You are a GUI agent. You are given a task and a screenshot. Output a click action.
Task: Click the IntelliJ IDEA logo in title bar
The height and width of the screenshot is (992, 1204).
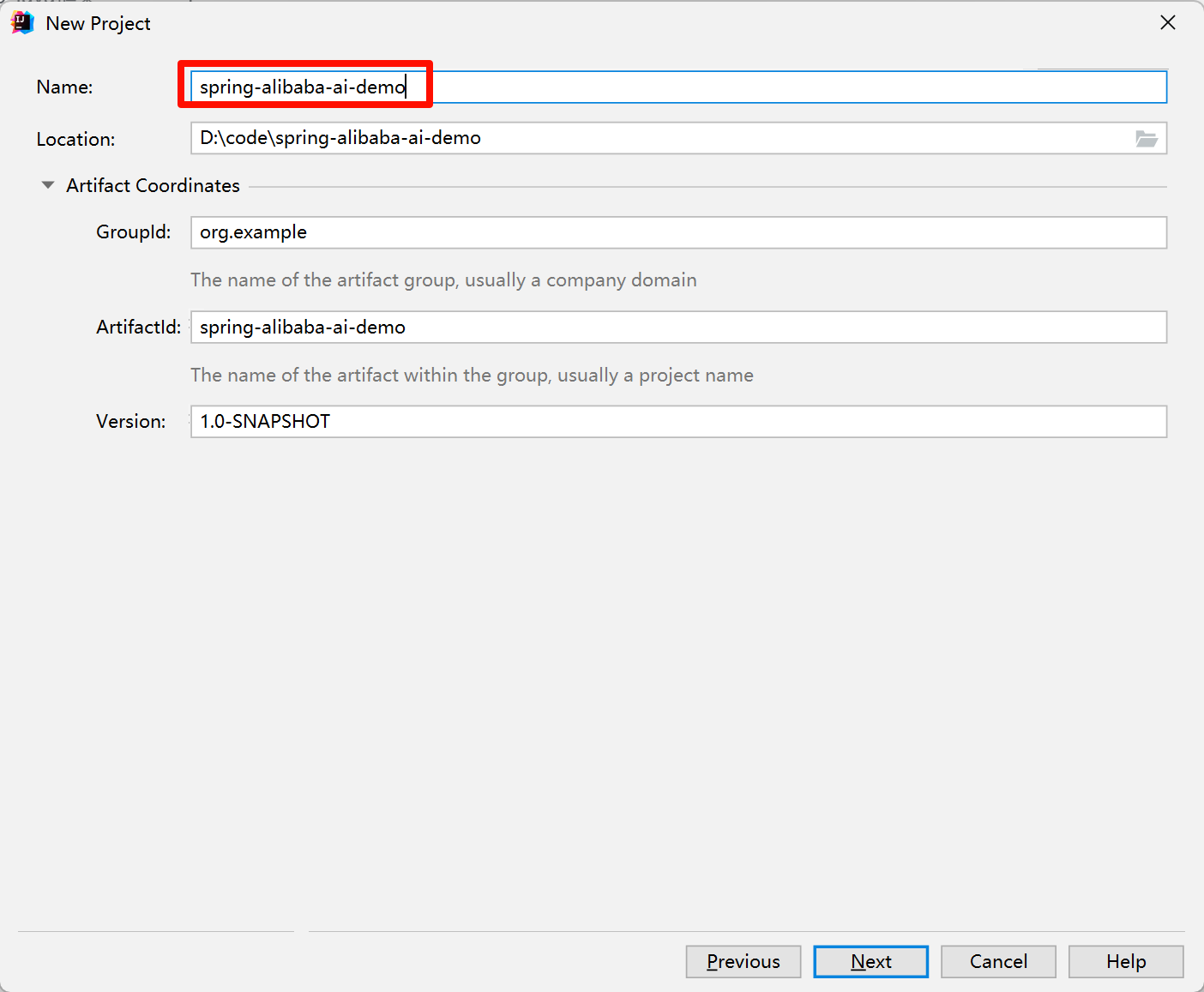(x=22, y=23)
